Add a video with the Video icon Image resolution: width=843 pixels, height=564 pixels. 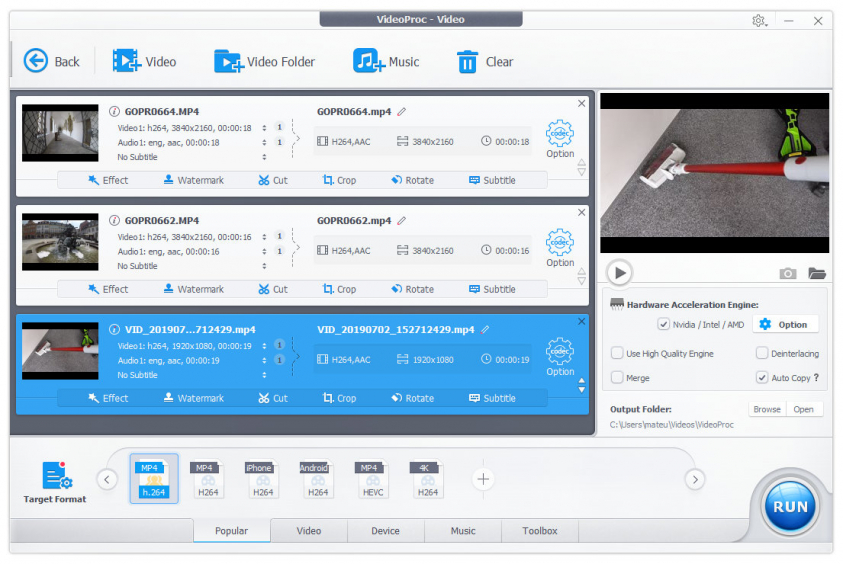click(127, 61)
